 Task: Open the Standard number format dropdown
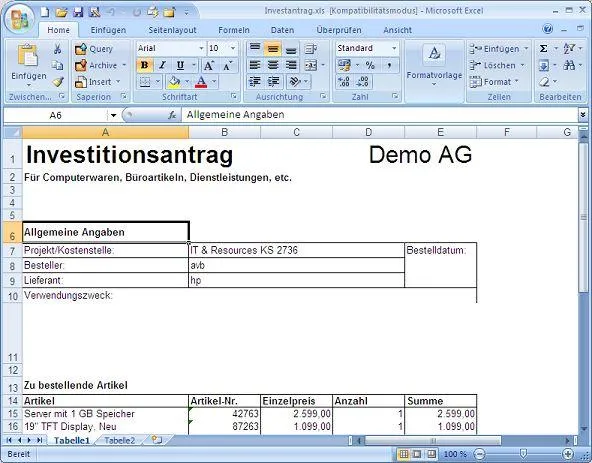click(x=394, y=48)
